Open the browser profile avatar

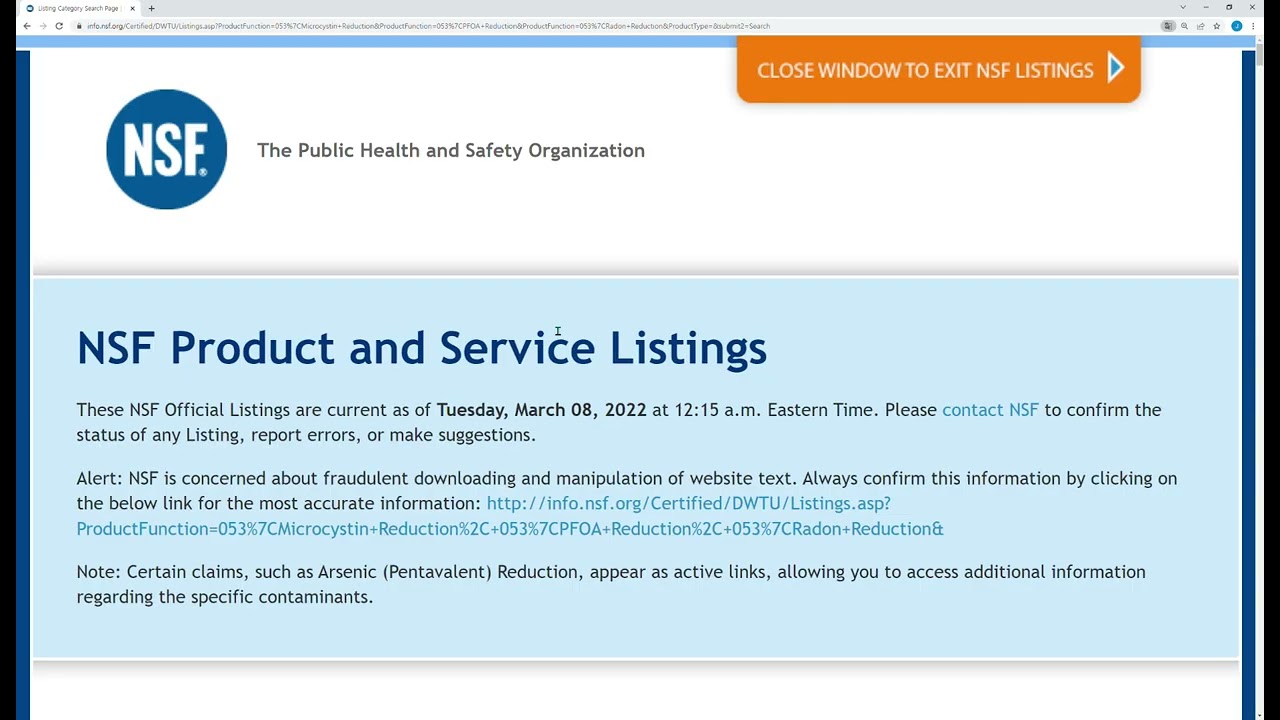[1237, 26]
